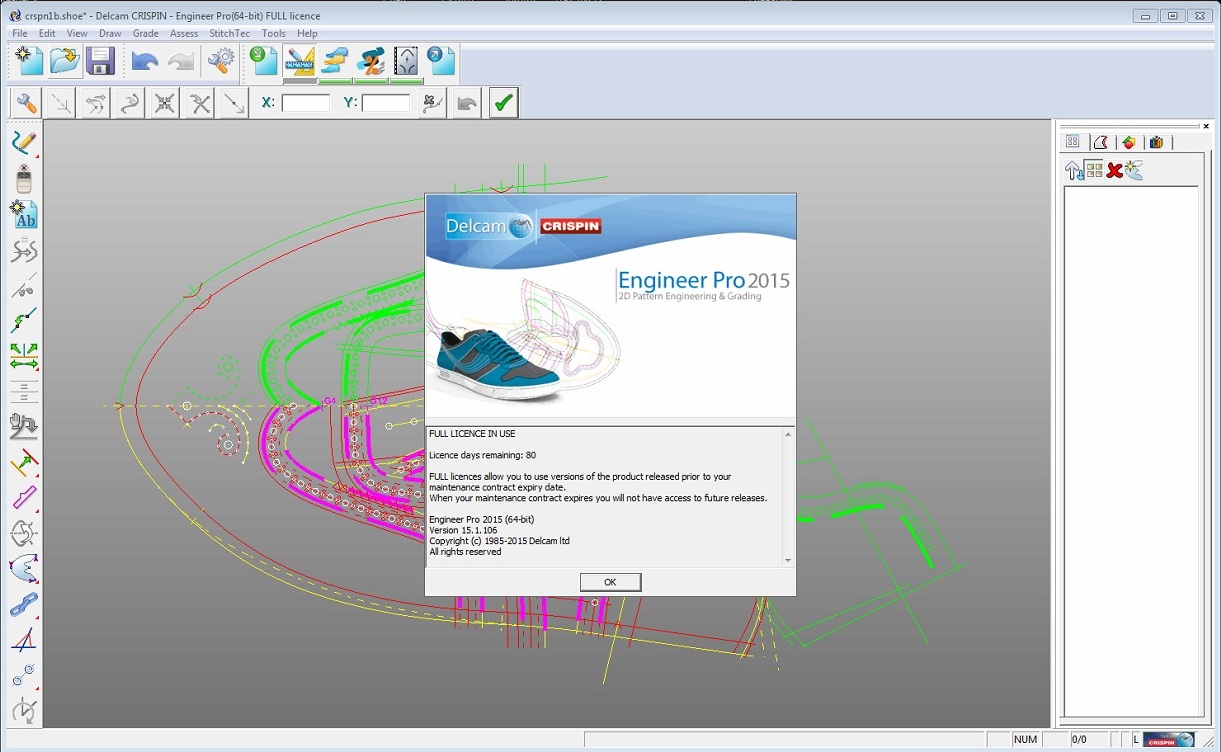Click the licence text scrollbar down arrow
The width and height of the screenshot is (1221, 752).
788,560
